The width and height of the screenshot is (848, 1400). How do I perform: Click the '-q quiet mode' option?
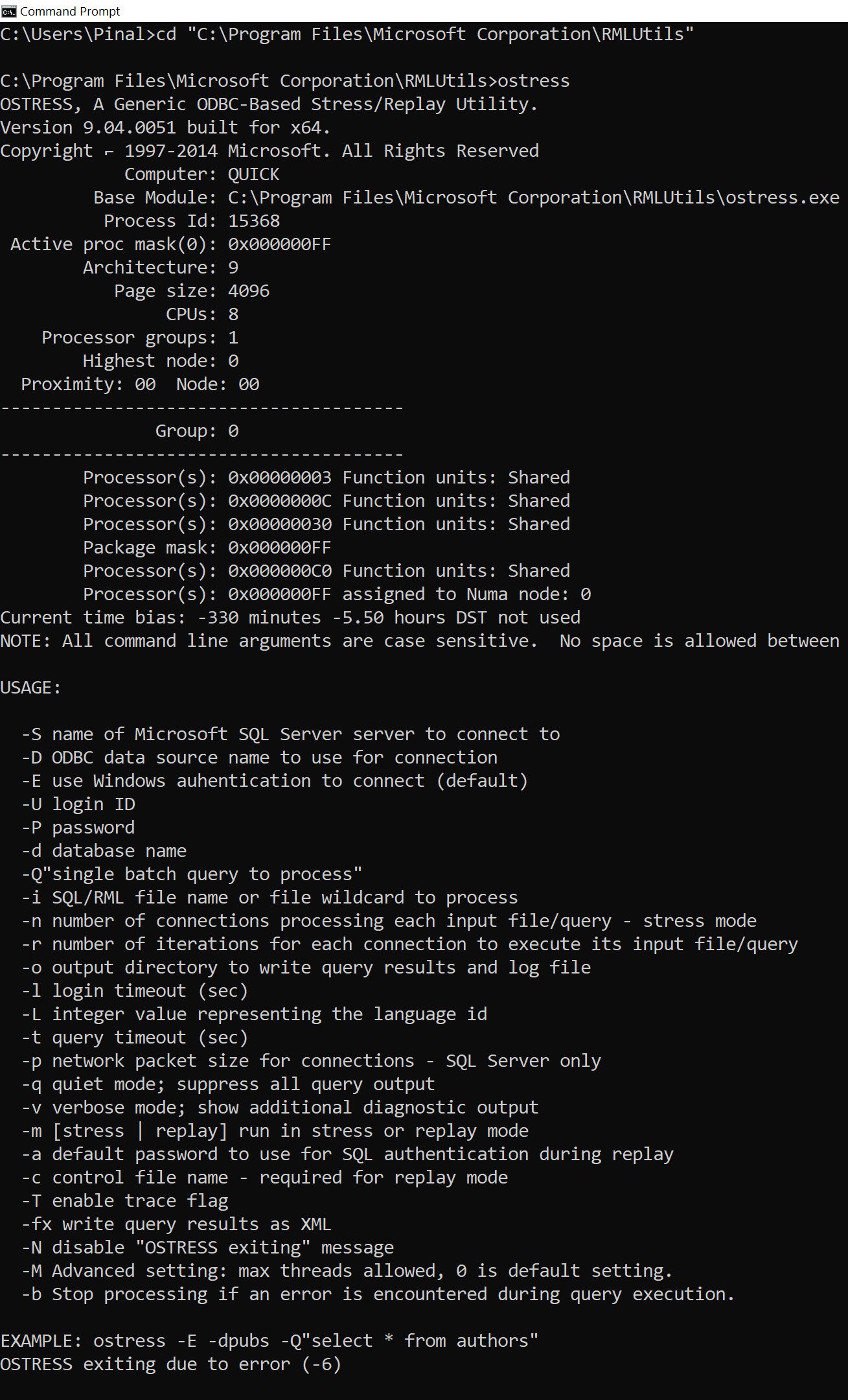(228, 1084)
